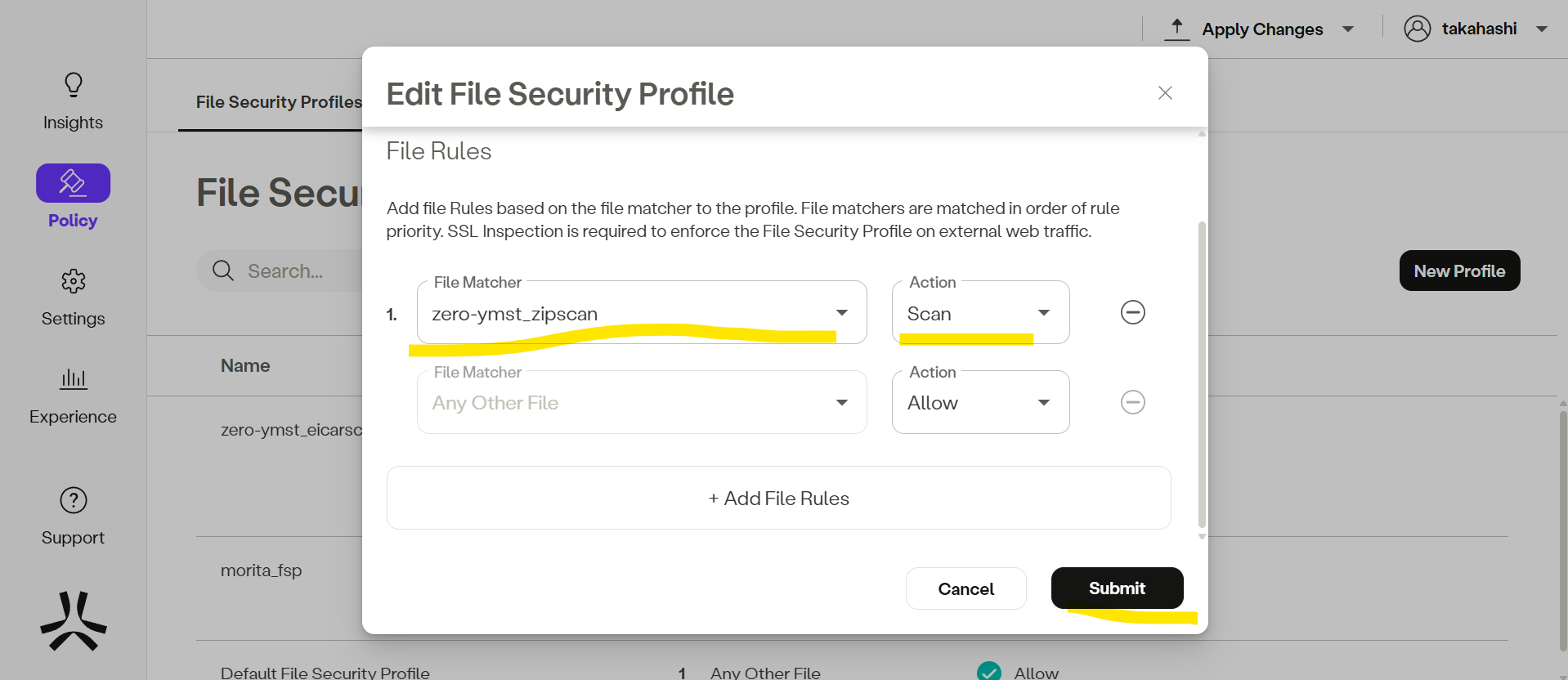Click Add File Rules button
This screenshot has width=1568, height=680.
778,498
